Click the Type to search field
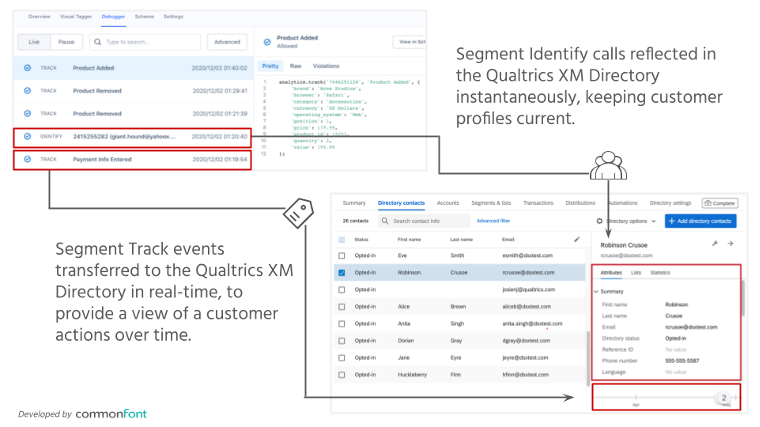 pyautogui.click(x=145, y=42)
